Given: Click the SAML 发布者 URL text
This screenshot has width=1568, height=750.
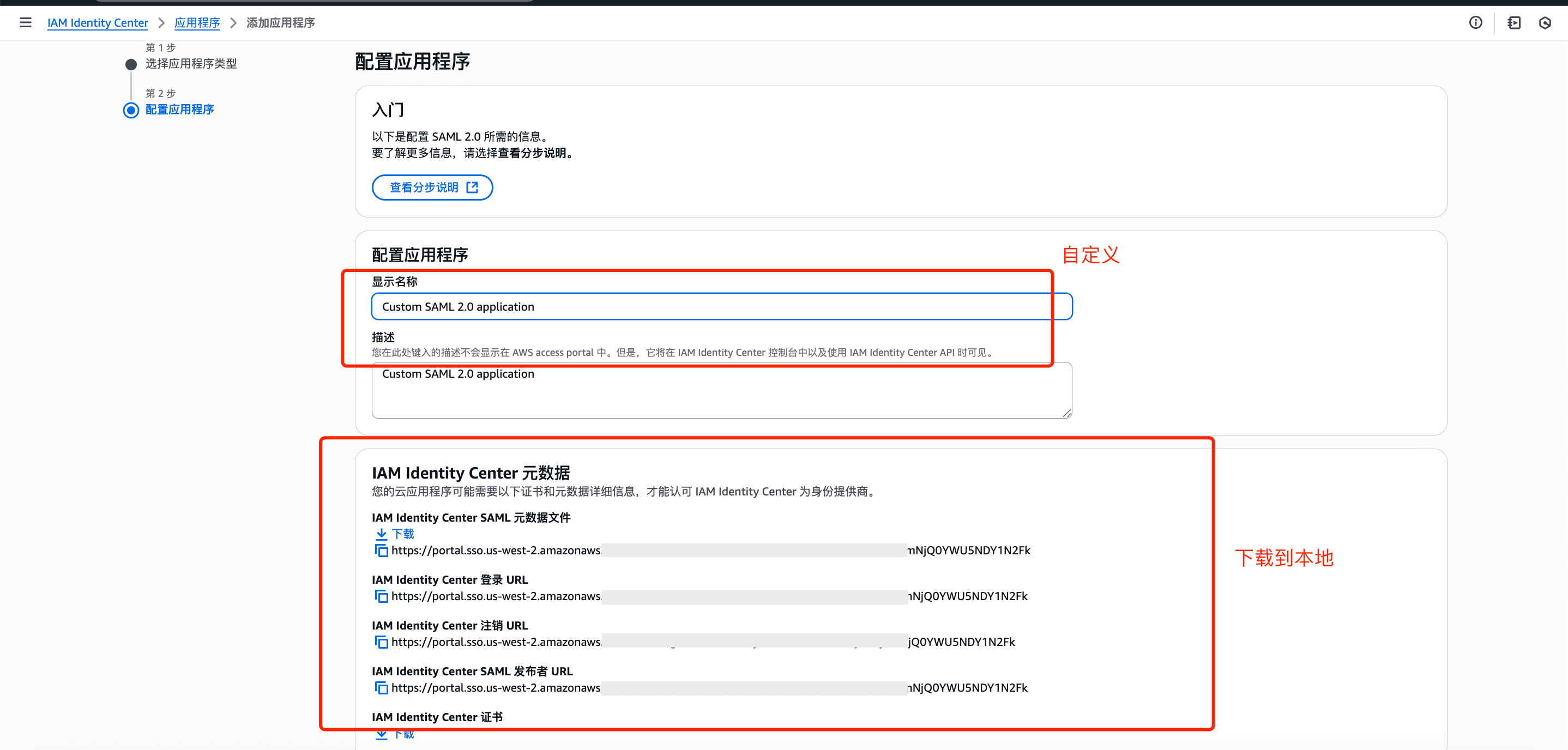Looking at the screenshot, I should coord(709,687).
